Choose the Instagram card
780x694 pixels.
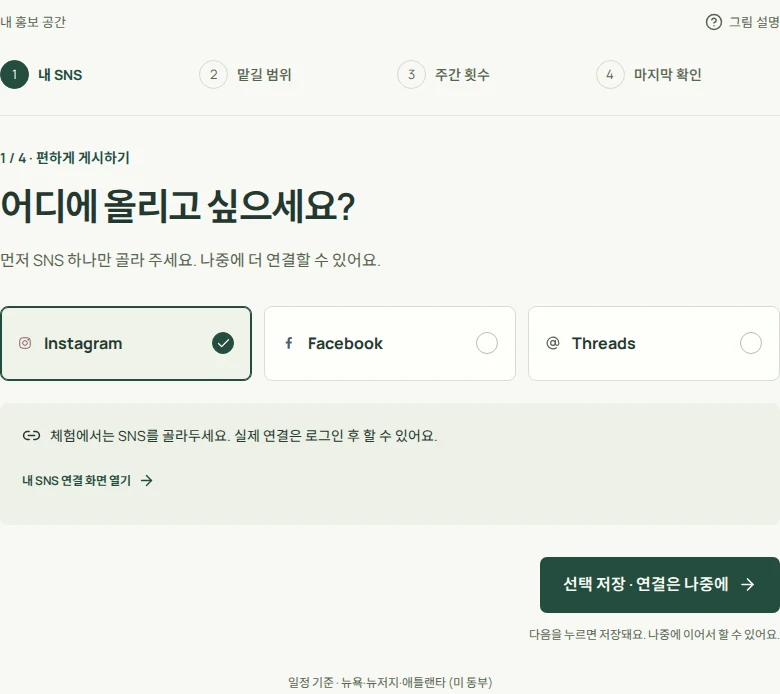[126, 343]
